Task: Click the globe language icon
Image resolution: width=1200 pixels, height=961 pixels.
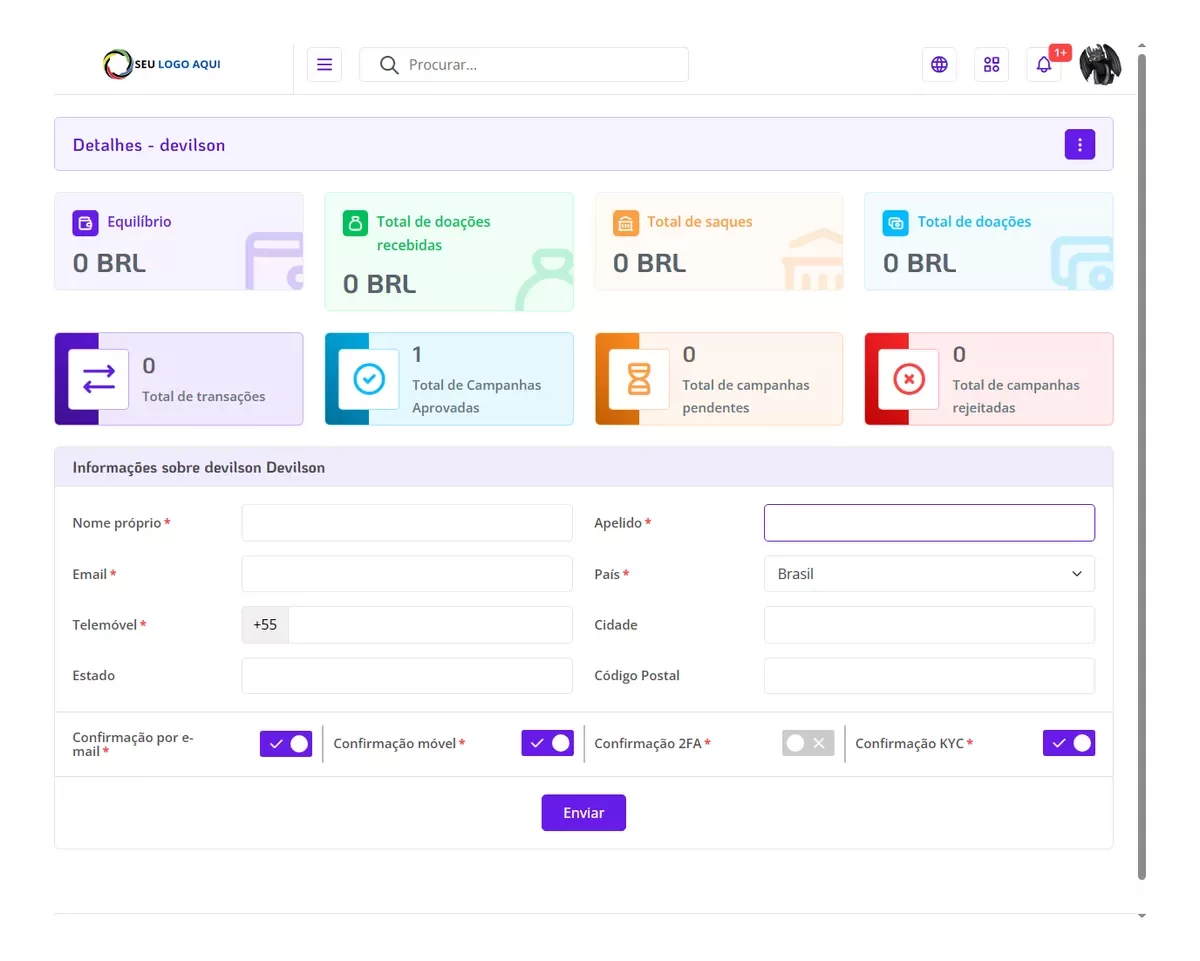Action: click(x=939, y=65)
